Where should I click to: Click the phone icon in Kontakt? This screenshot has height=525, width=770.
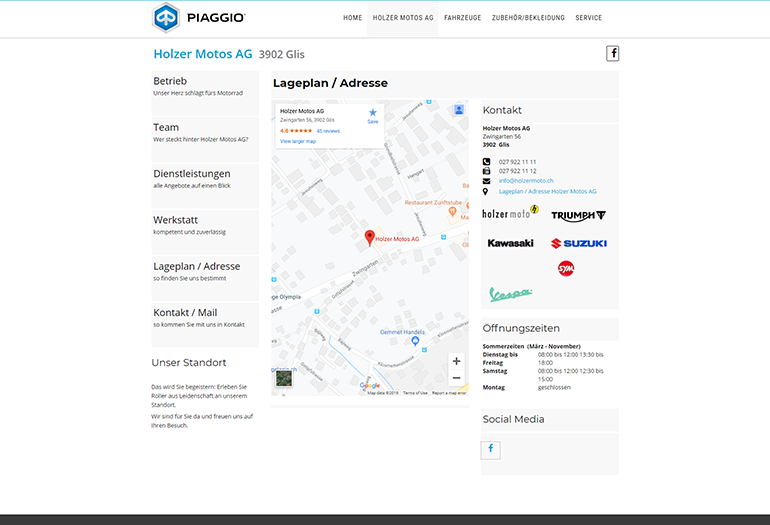[486, 162]
